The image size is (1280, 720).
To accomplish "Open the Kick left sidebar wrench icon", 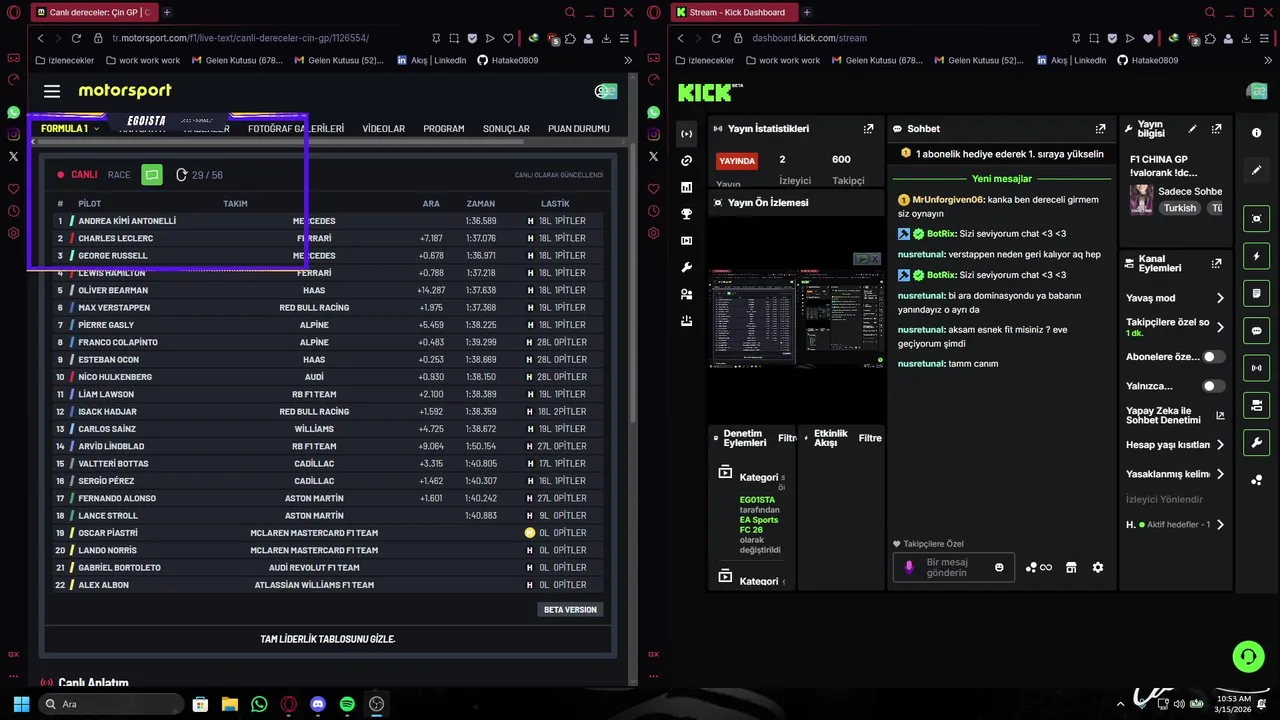I will [686, 268].
